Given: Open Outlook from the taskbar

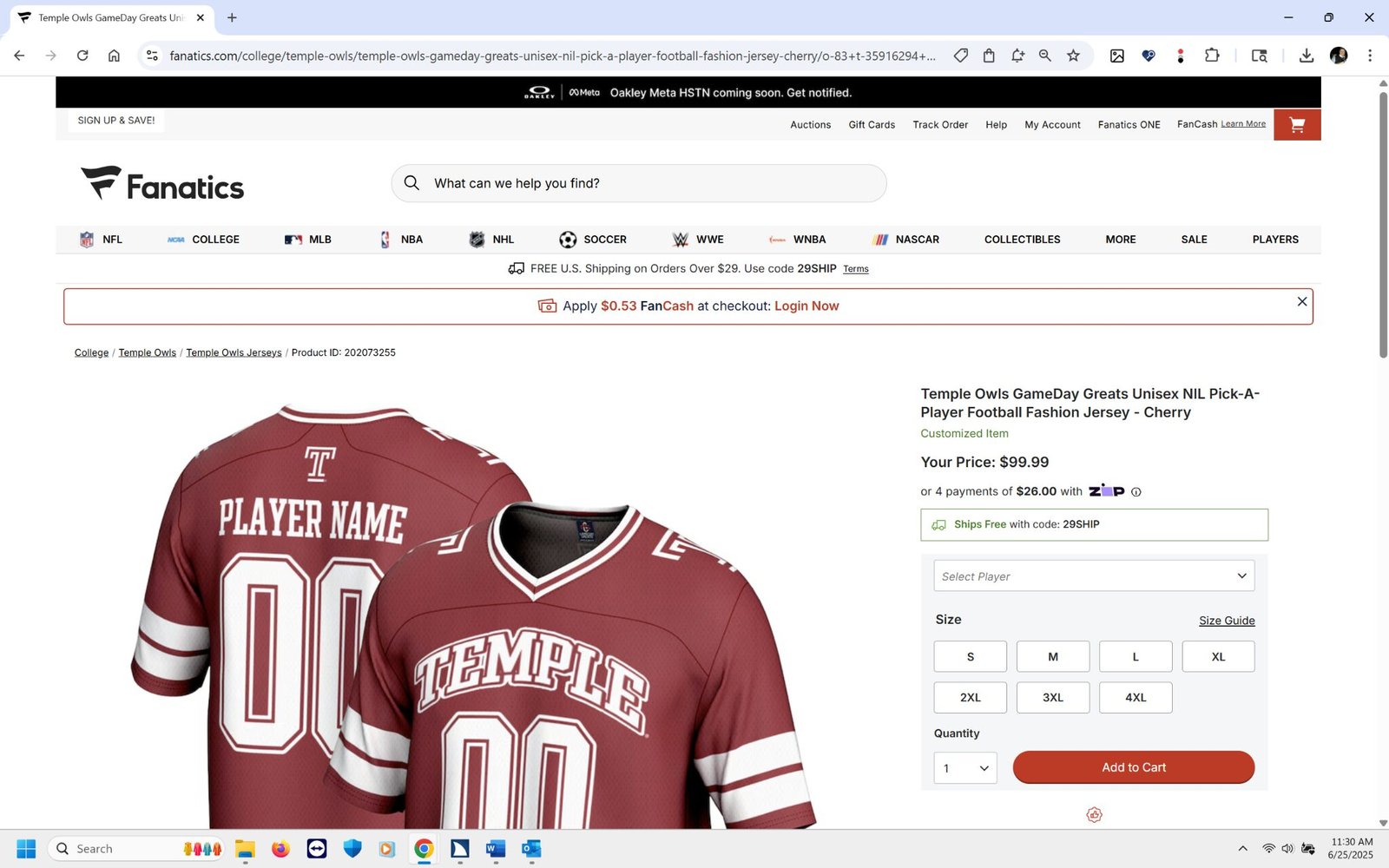Looking at the screenshot, I should pos(531,849).
